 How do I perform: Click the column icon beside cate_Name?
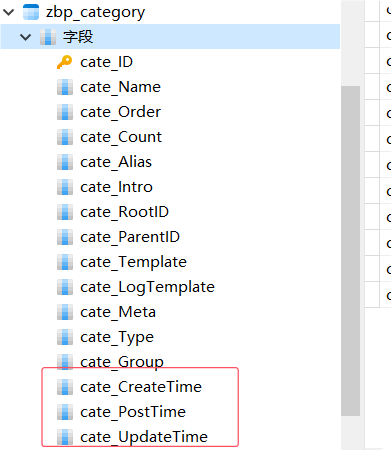65,87
